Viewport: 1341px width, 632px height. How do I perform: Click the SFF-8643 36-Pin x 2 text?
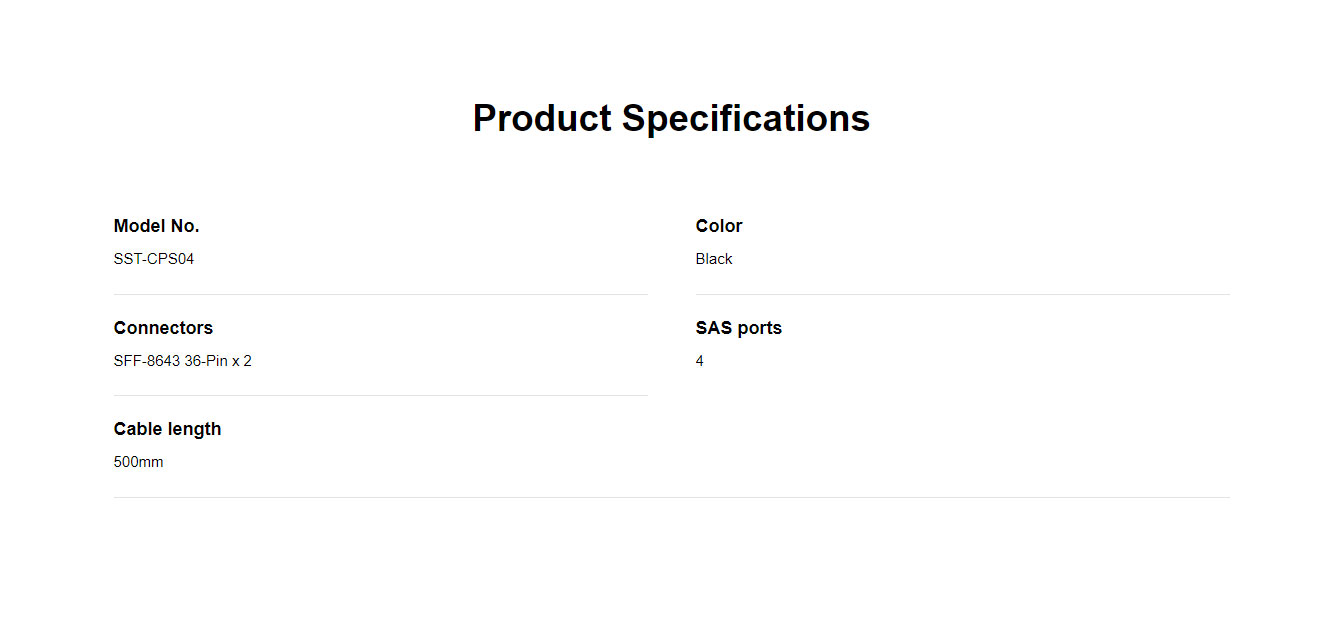(x=183, y=361)
